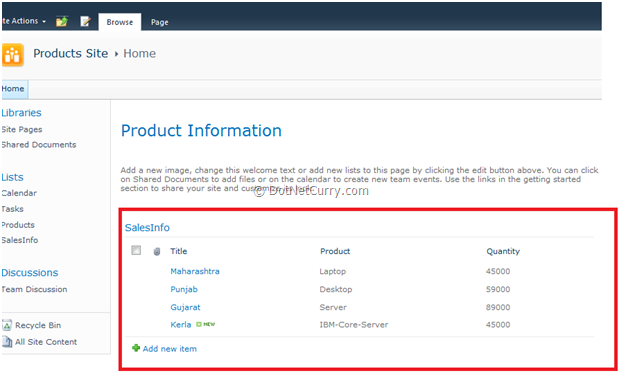Click the Laptop product cell
The height and width of the screenshot is (382, 628).
[332, 271]
